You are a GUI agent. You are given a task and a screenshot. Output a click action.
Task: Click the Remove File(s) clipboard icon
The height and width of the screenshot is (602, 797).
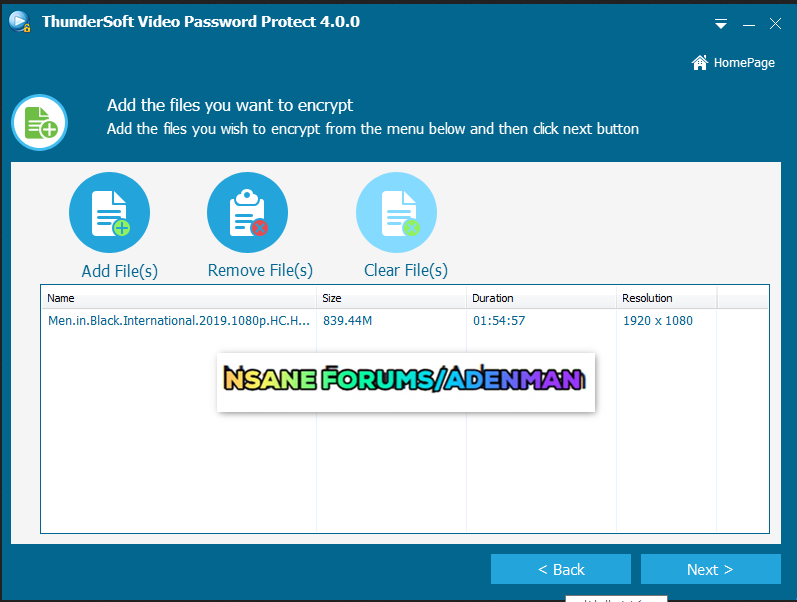pos(248,213)
